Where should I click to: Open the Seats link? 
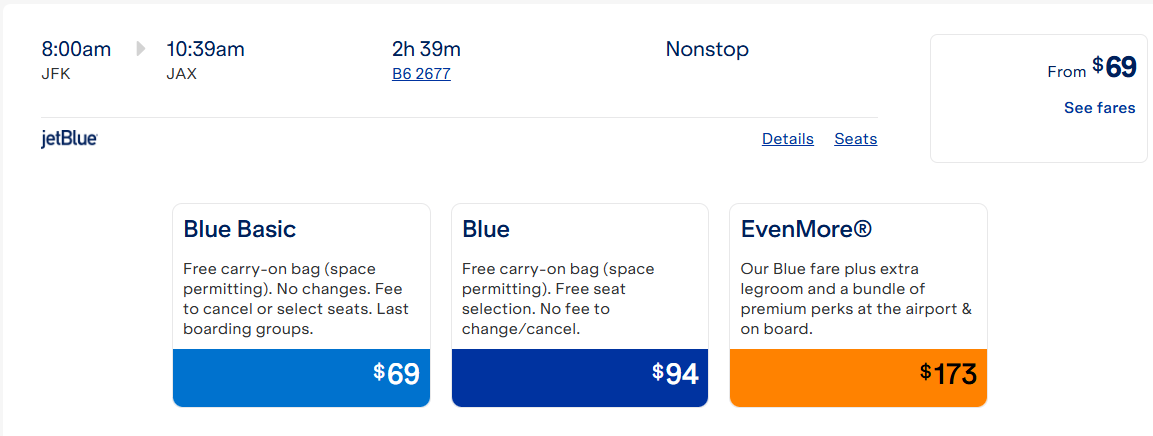pyautogui.click(x=855, y=139)
